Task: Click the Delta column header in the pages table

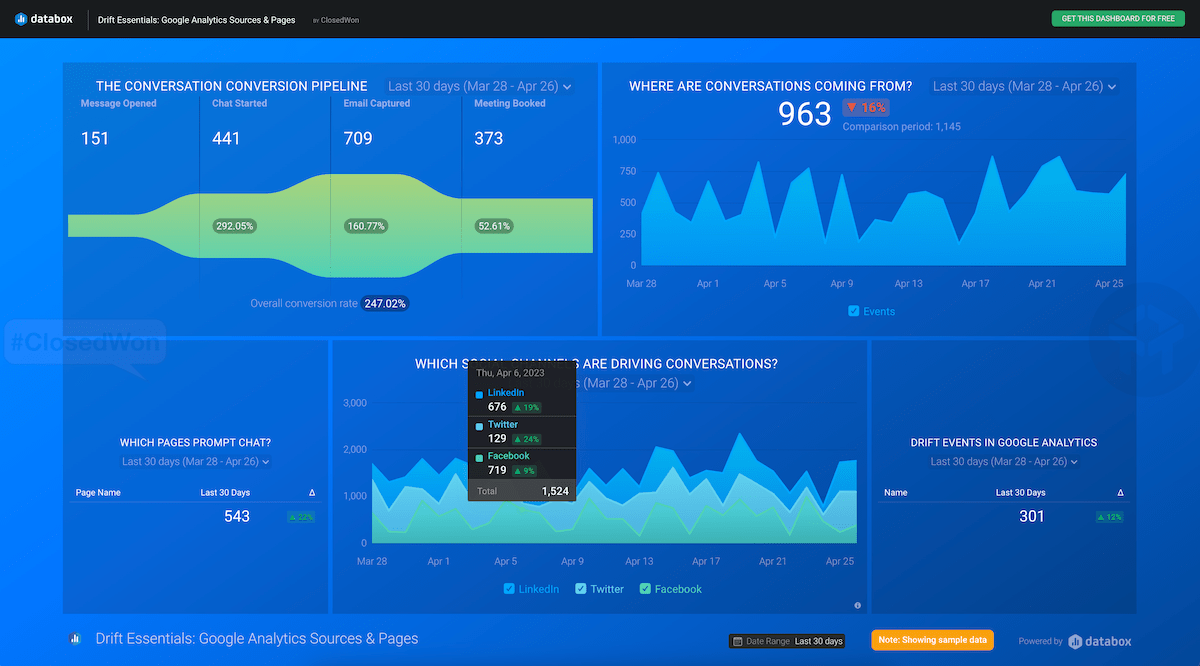Action: [311, 493]
